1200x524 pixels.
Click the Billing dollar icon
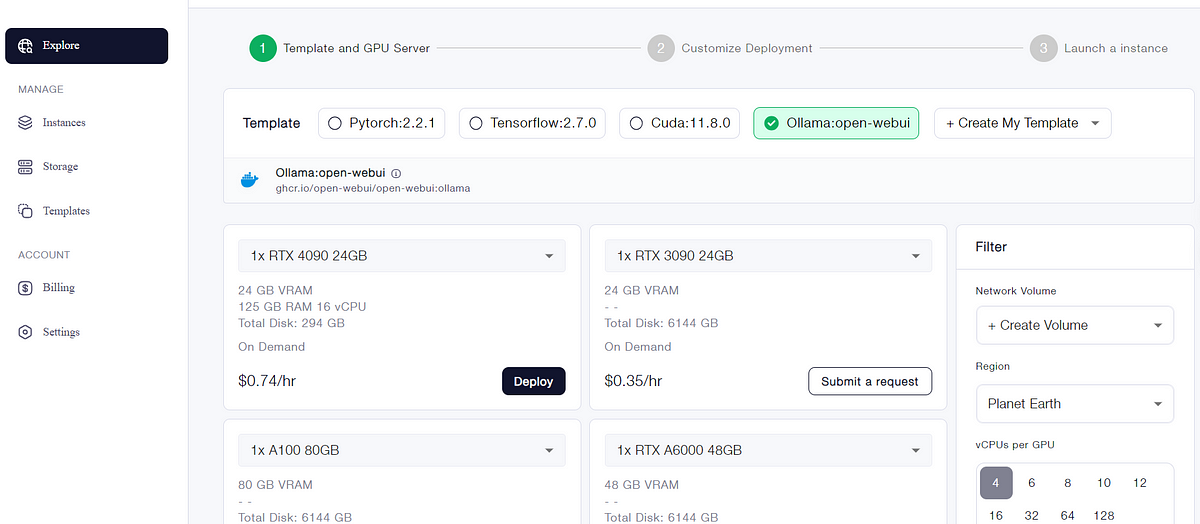26,288
